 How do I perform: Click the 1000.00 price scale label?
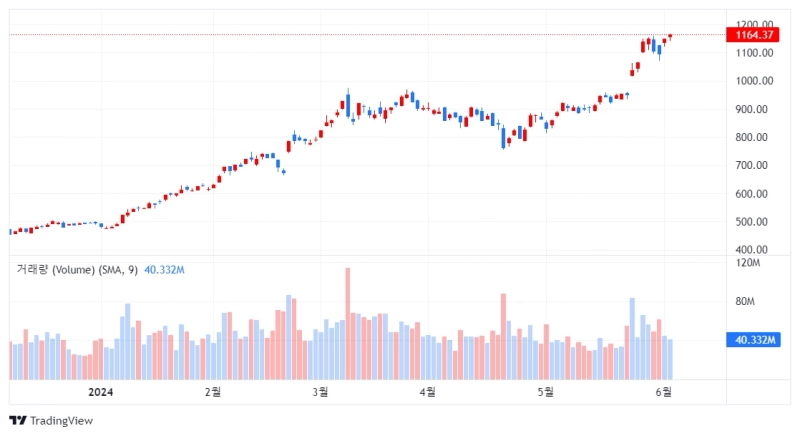pyautogui.click(x=754, y=81)
